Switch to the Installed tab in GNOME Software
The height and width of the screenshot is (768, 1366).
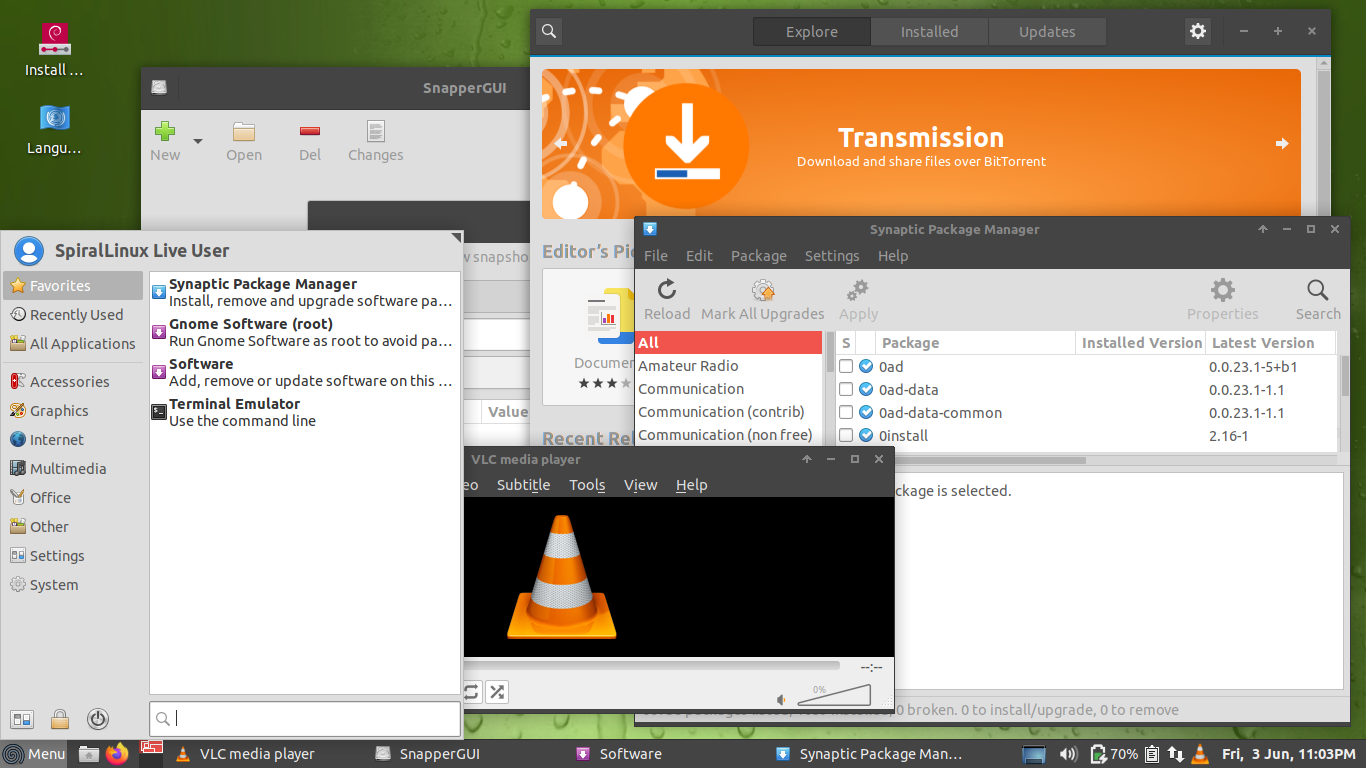[928, 31]
